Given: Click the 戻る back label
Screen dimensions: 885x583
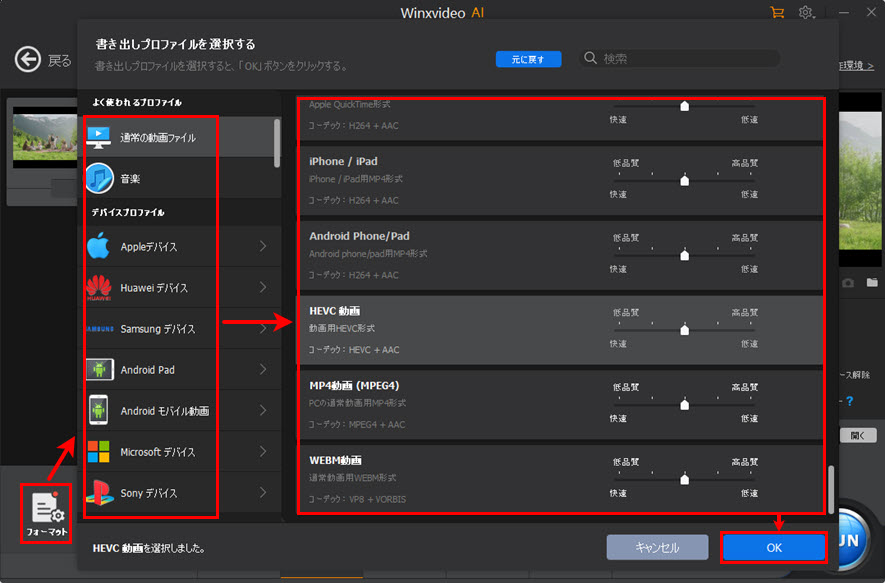Looking at the screenshot, I should pyautogui.click(x=59, y=60).
